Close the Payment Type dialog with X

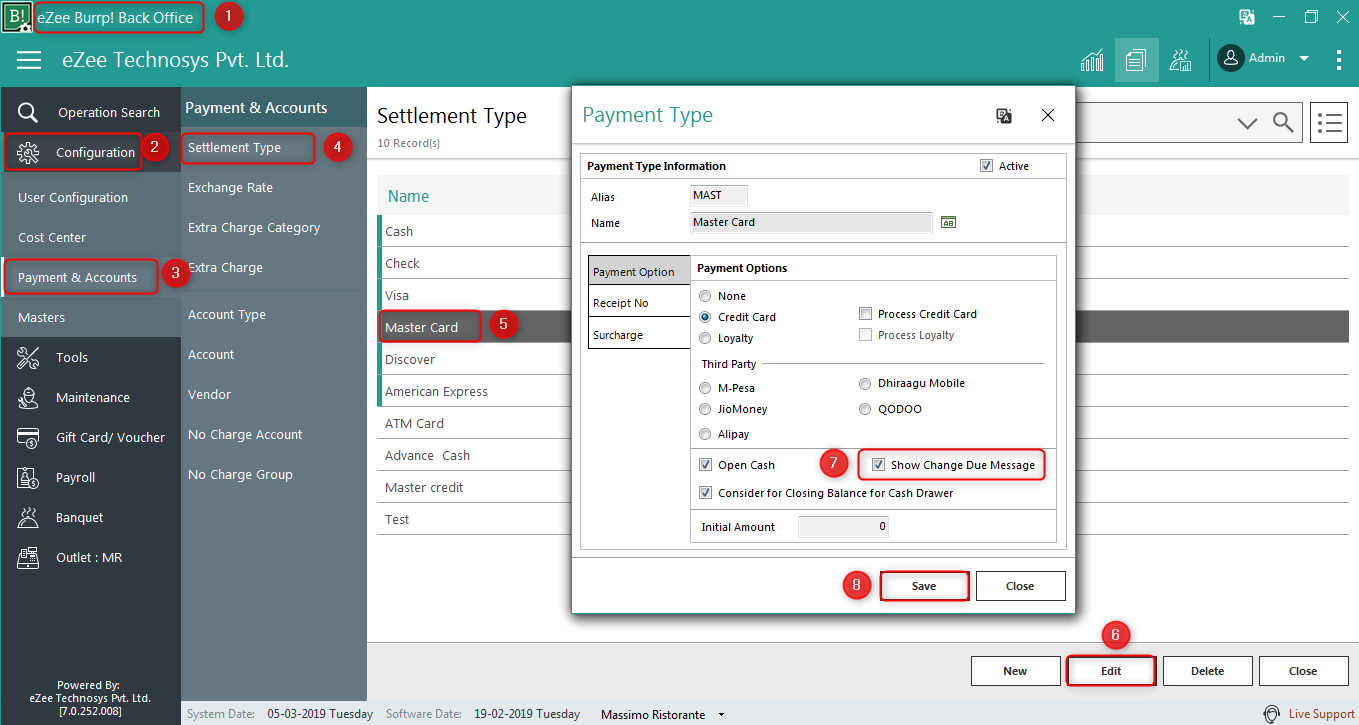coord(1048,116)
